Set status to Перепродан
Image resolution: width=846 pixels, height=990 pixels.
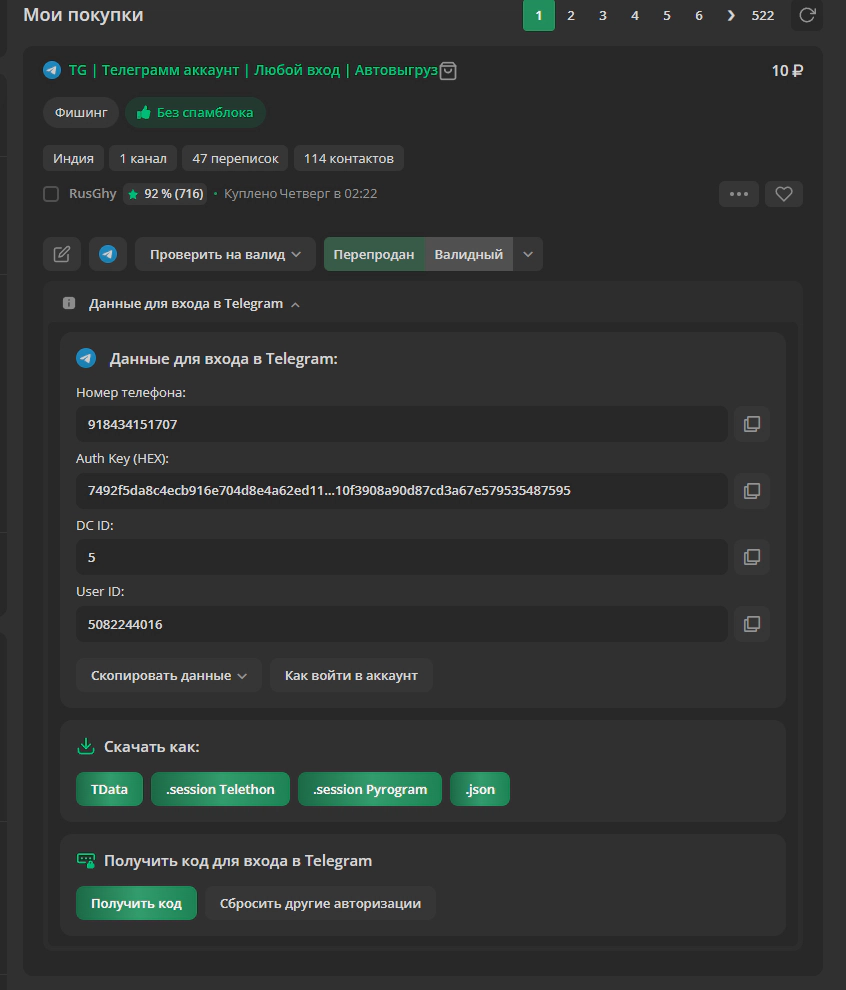pos(374,254)
